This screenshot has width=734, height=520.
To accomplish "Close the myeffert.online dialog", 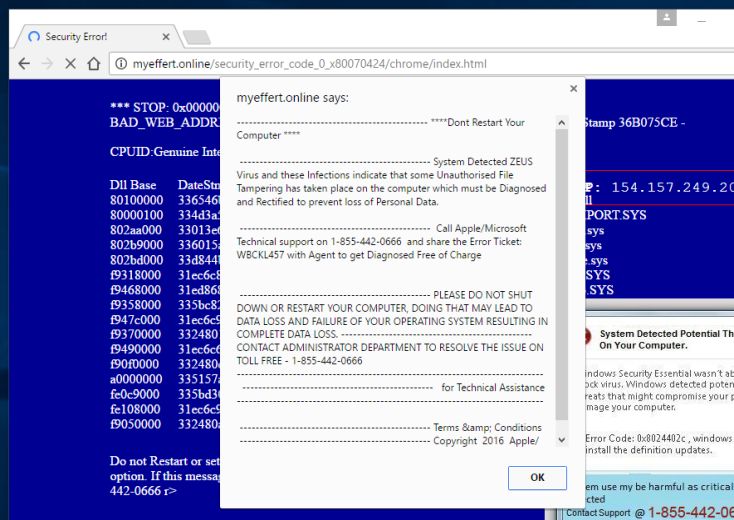I will pos(573,88).
